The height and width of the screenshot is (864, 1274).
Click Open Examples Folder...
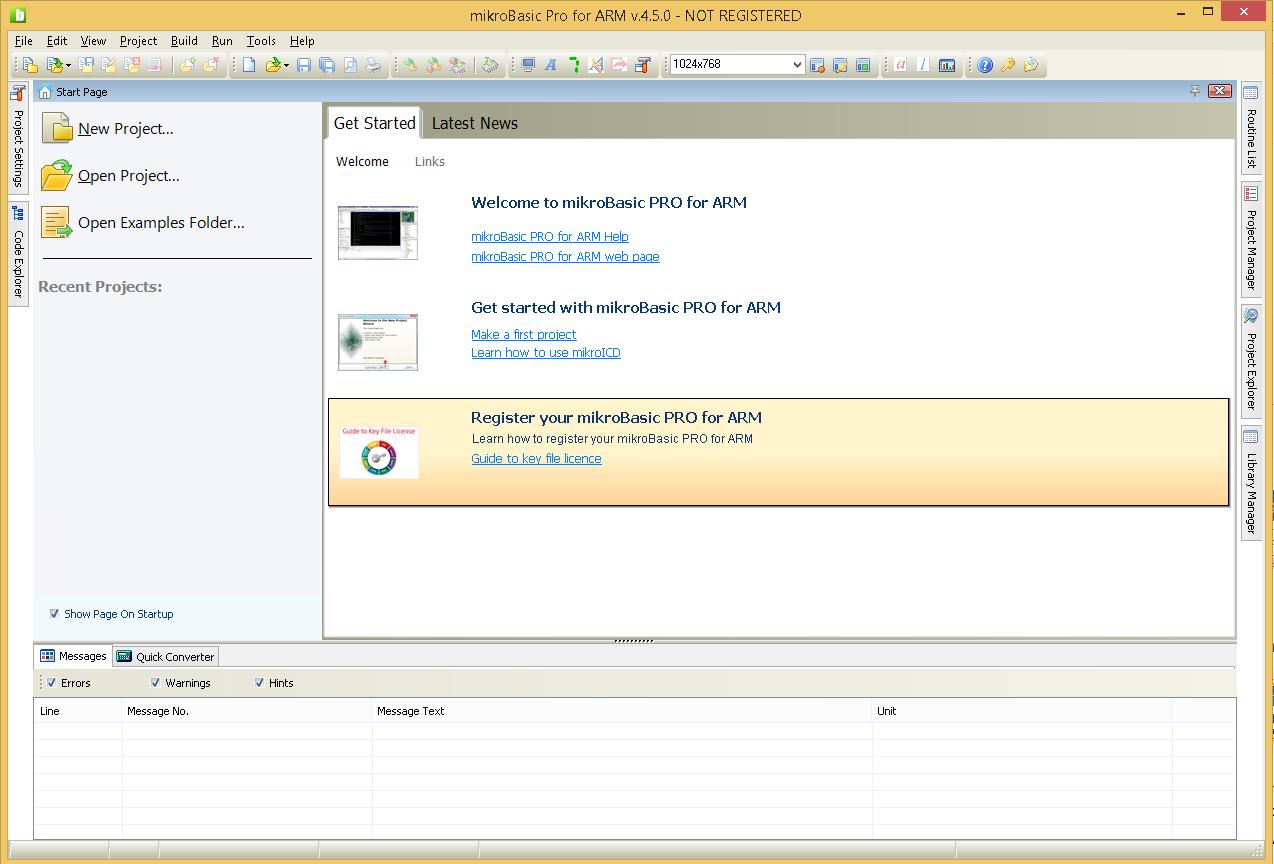click(143, 222)
